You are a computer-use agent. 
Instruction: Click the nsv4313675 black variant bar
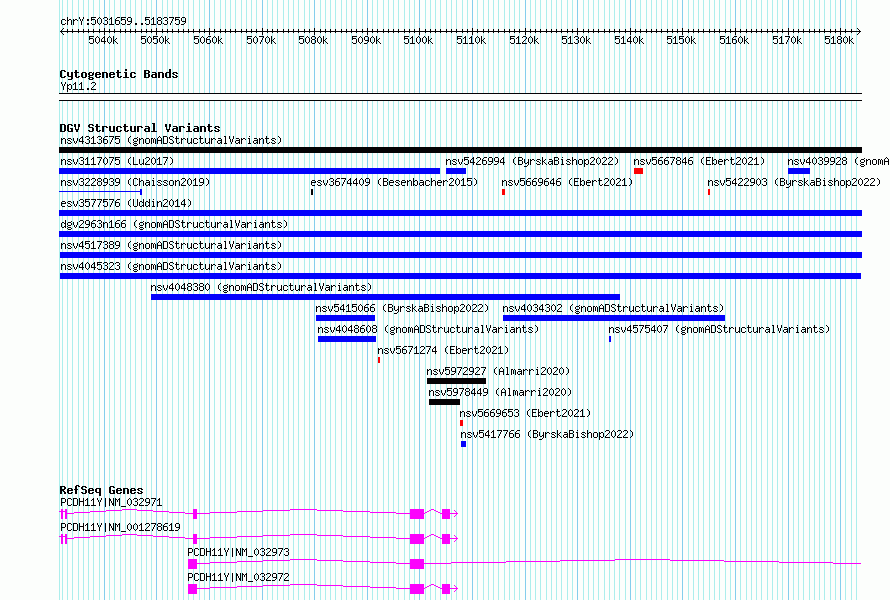point(460,150)
